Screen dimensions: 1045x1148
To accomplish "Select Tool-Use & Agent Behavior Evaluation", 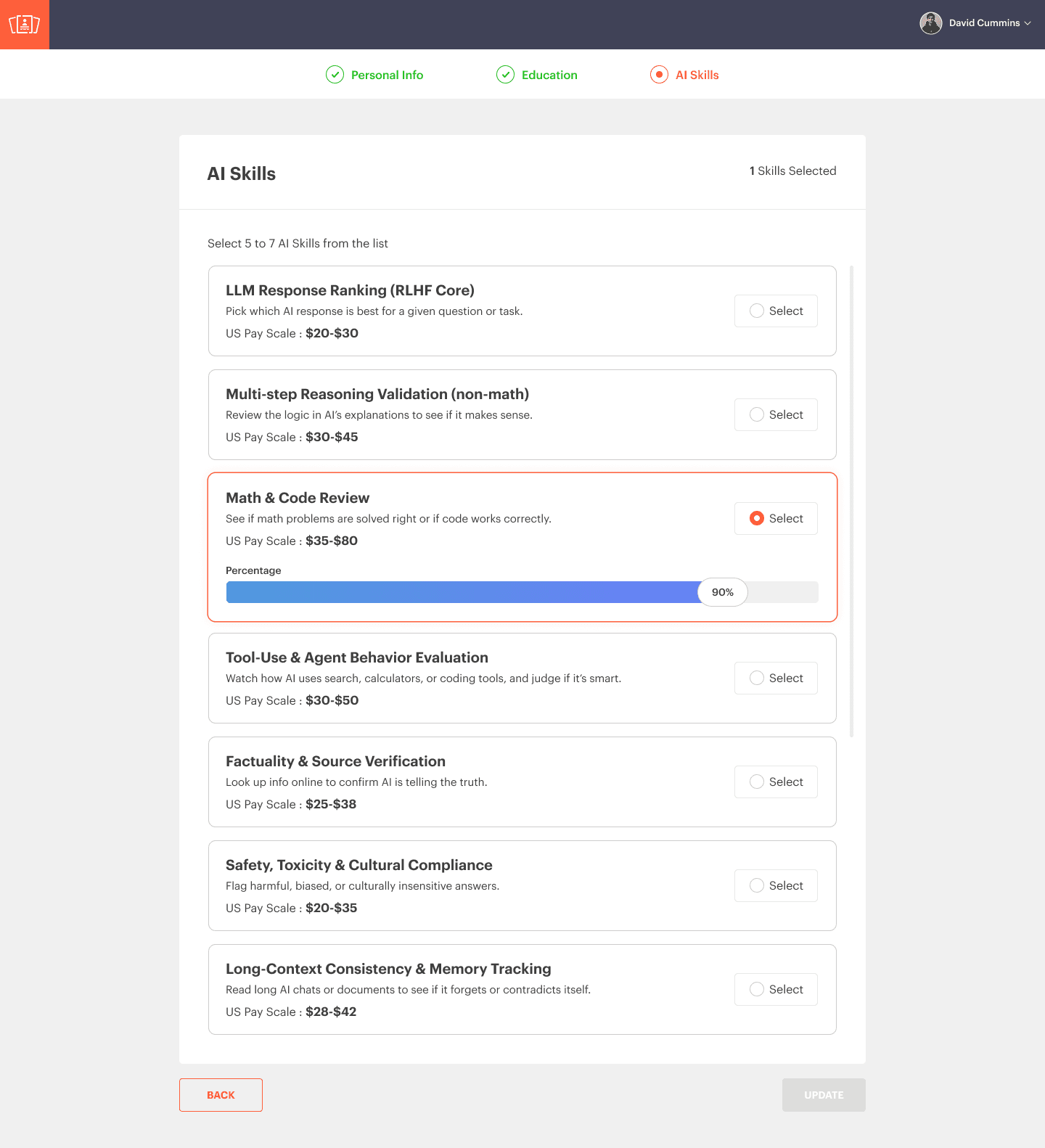I will click(776, 678).
